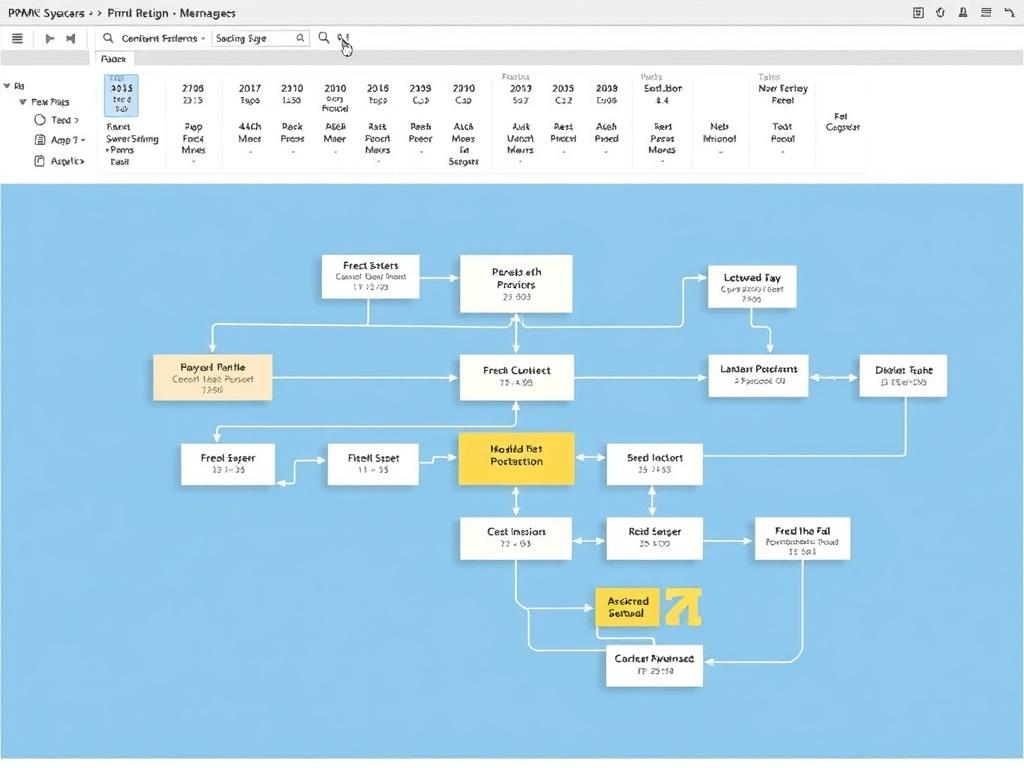Screen dimensions: 1024x768
Task: Click the save document icon in title bar
Action: pos(918,12)
